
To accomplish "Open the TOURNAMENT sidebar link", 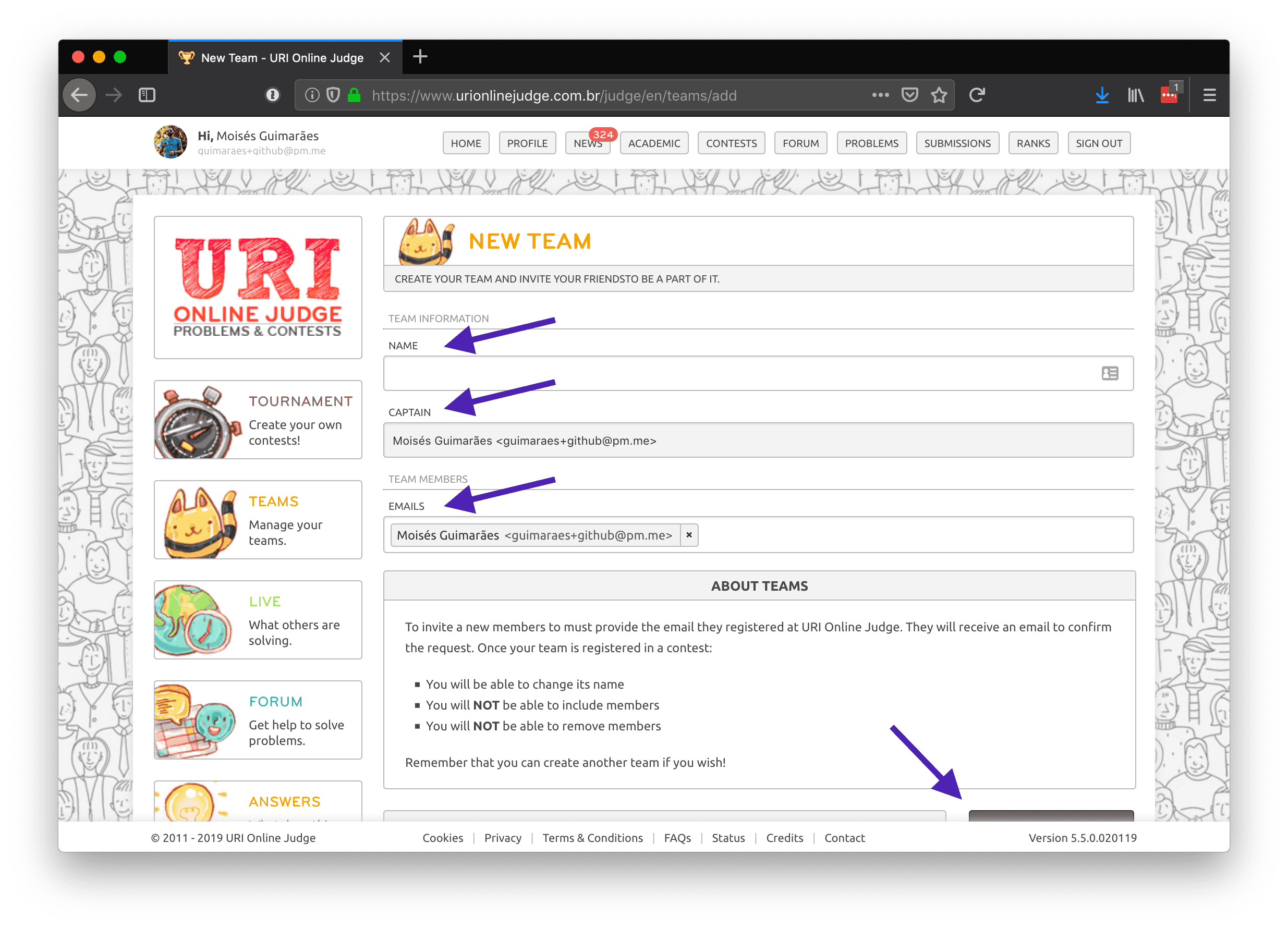I will pyautogui.click(x=300, y=401).
